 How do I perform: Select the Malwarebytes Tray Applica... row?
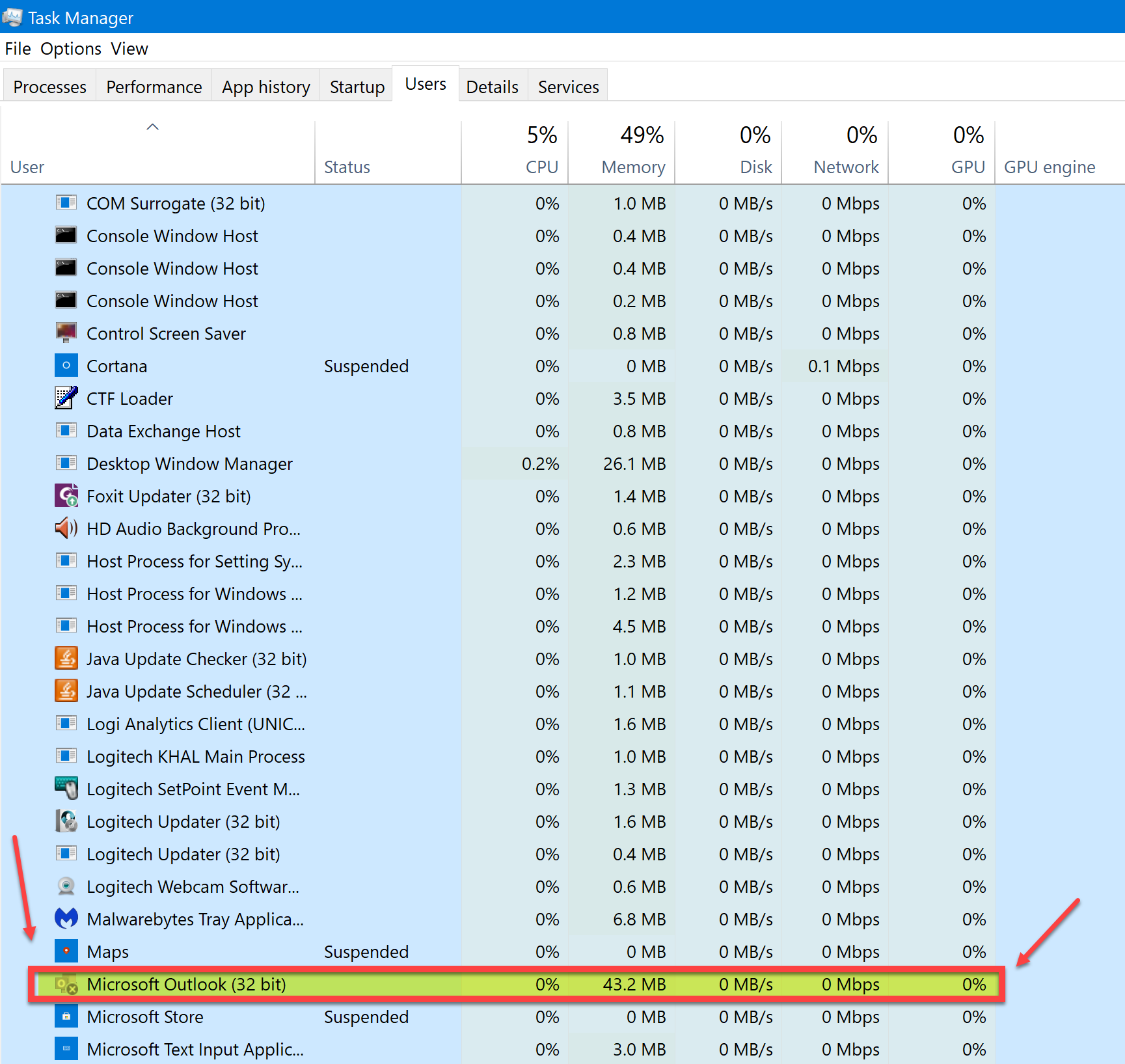pyautogui.click(x=562, y=919)
